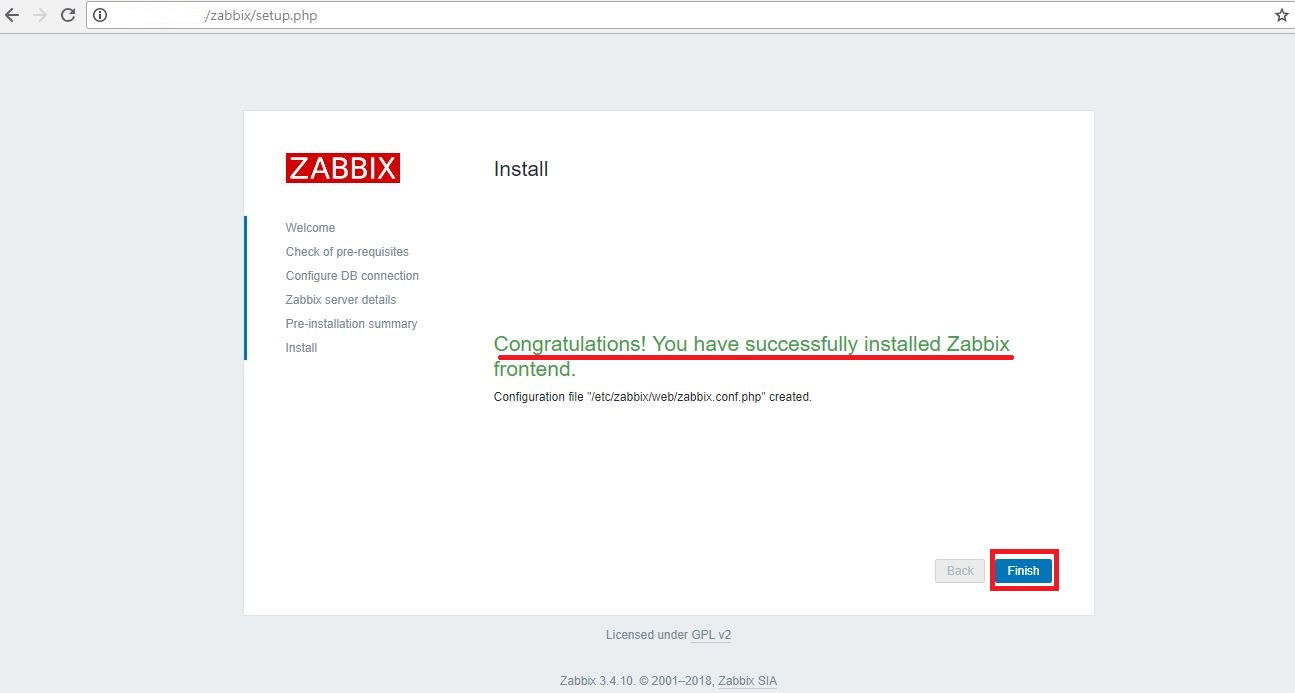
Task: Open the Zabbix SIA link
Action: tap(747, 681)
